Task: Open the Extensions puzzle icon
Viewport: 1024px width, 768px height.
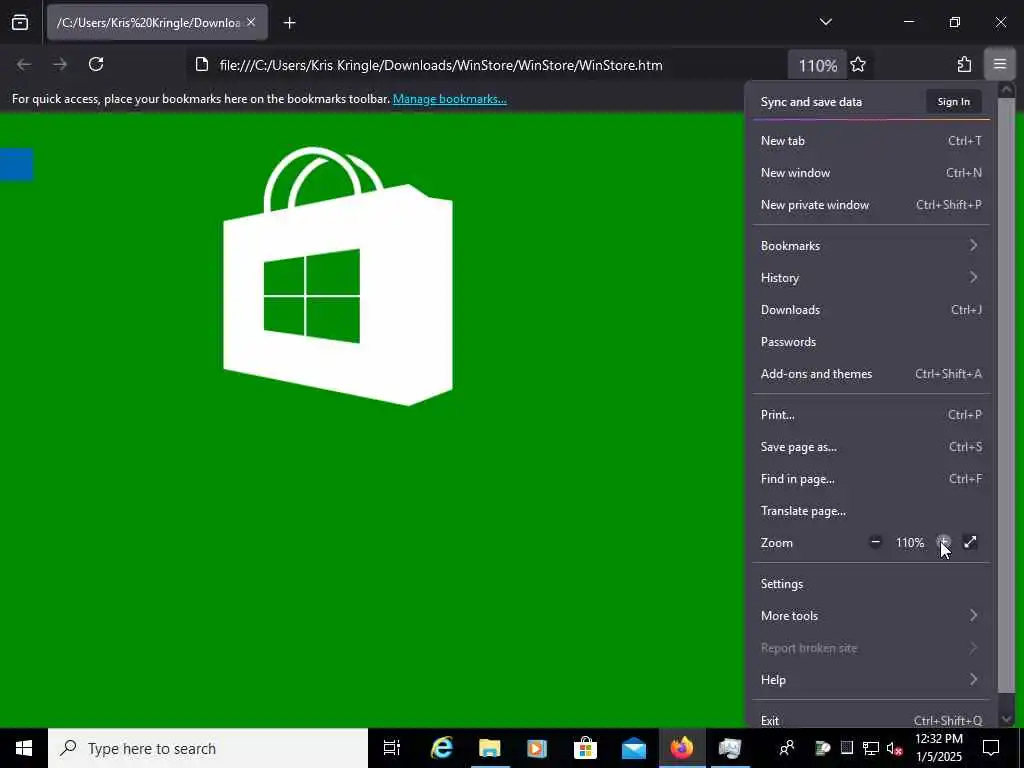Action: point(964,65)
